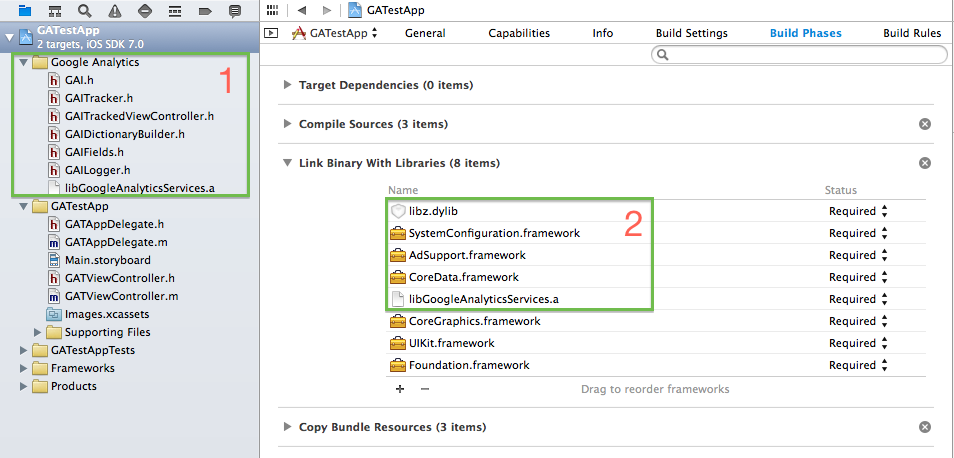Change UIKit.framework status popup
The height and width of the screenshot is (458, 954).
(x=858, y=343)
